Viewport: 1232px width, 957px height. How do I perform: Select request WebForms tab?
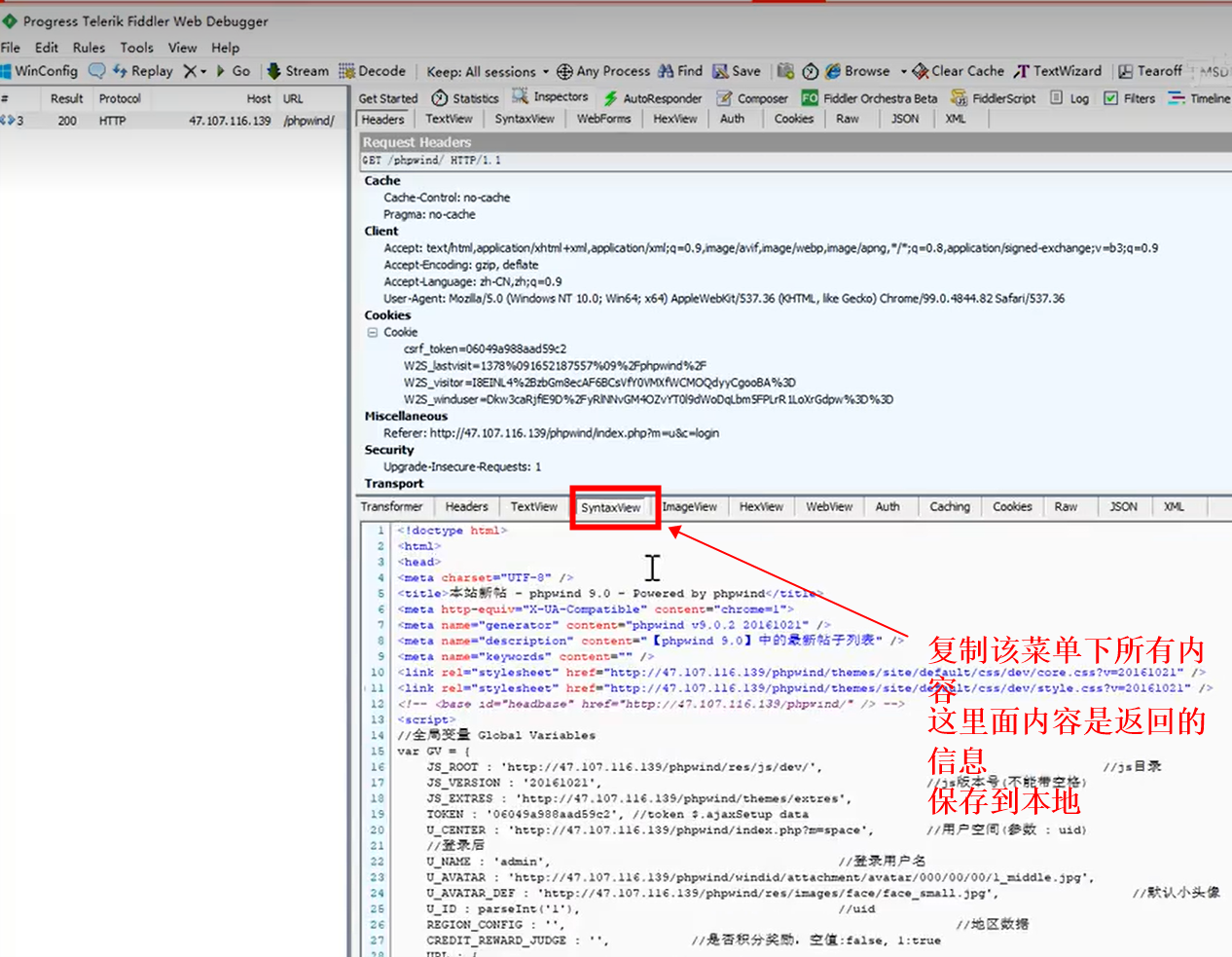603,119
